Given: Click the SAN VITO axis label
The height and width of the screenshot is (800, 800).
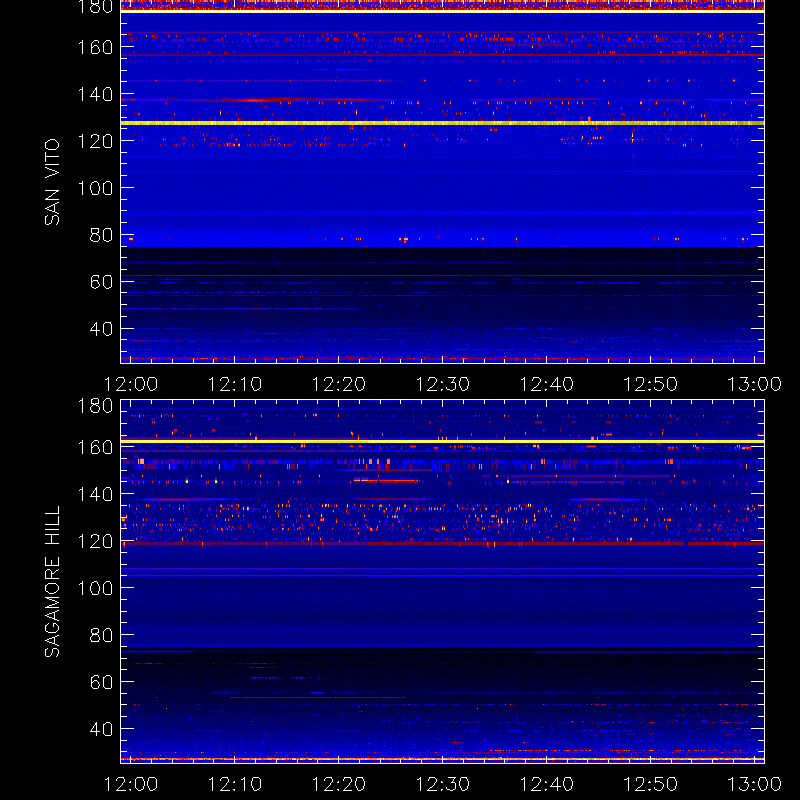Looking at the screenshot, I should pyautogui.click(x=52, y=182).
